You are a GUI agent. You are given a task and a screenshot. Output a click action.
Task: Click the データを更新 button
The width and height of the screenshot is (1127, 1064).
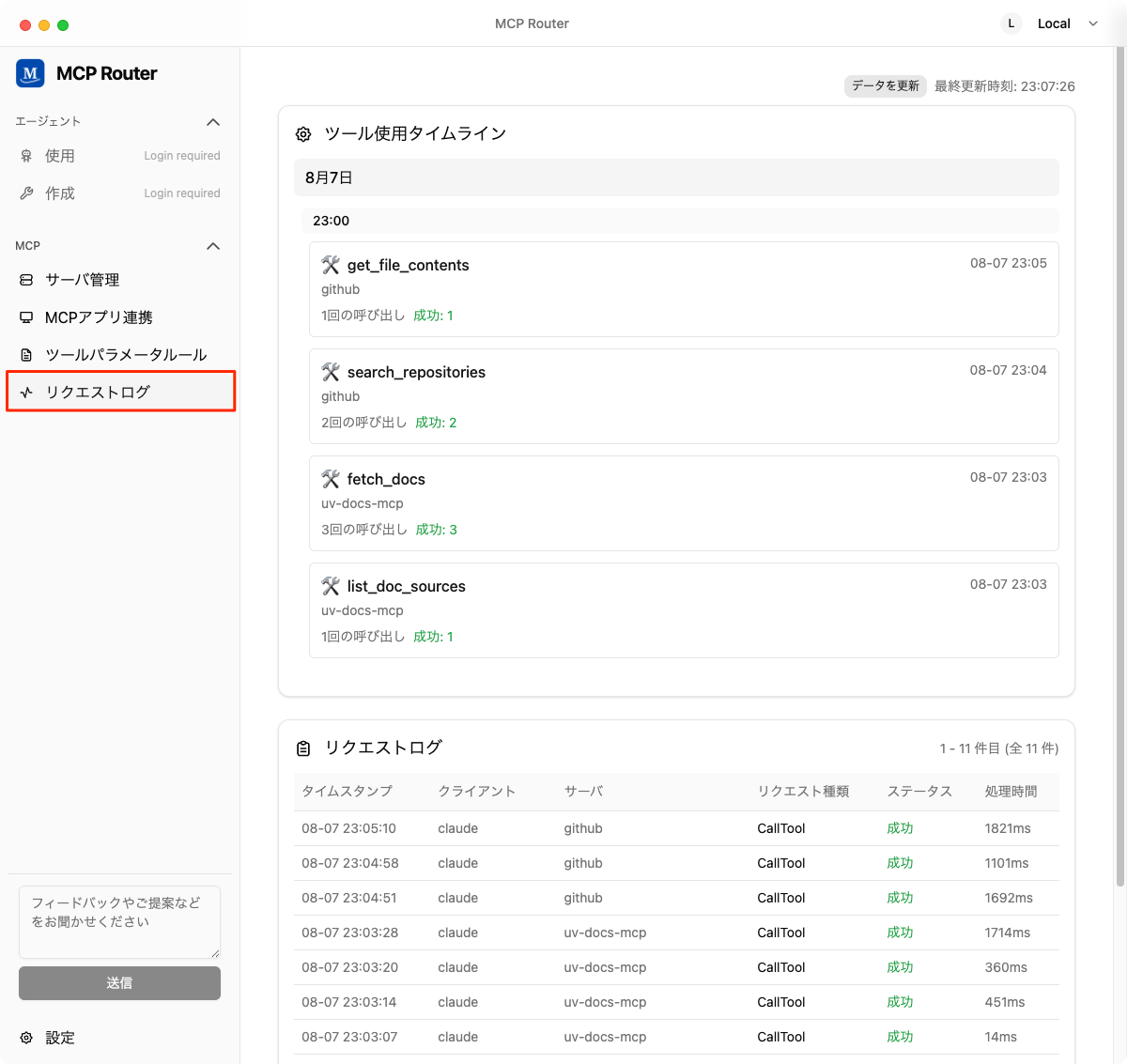coord(886,86)
